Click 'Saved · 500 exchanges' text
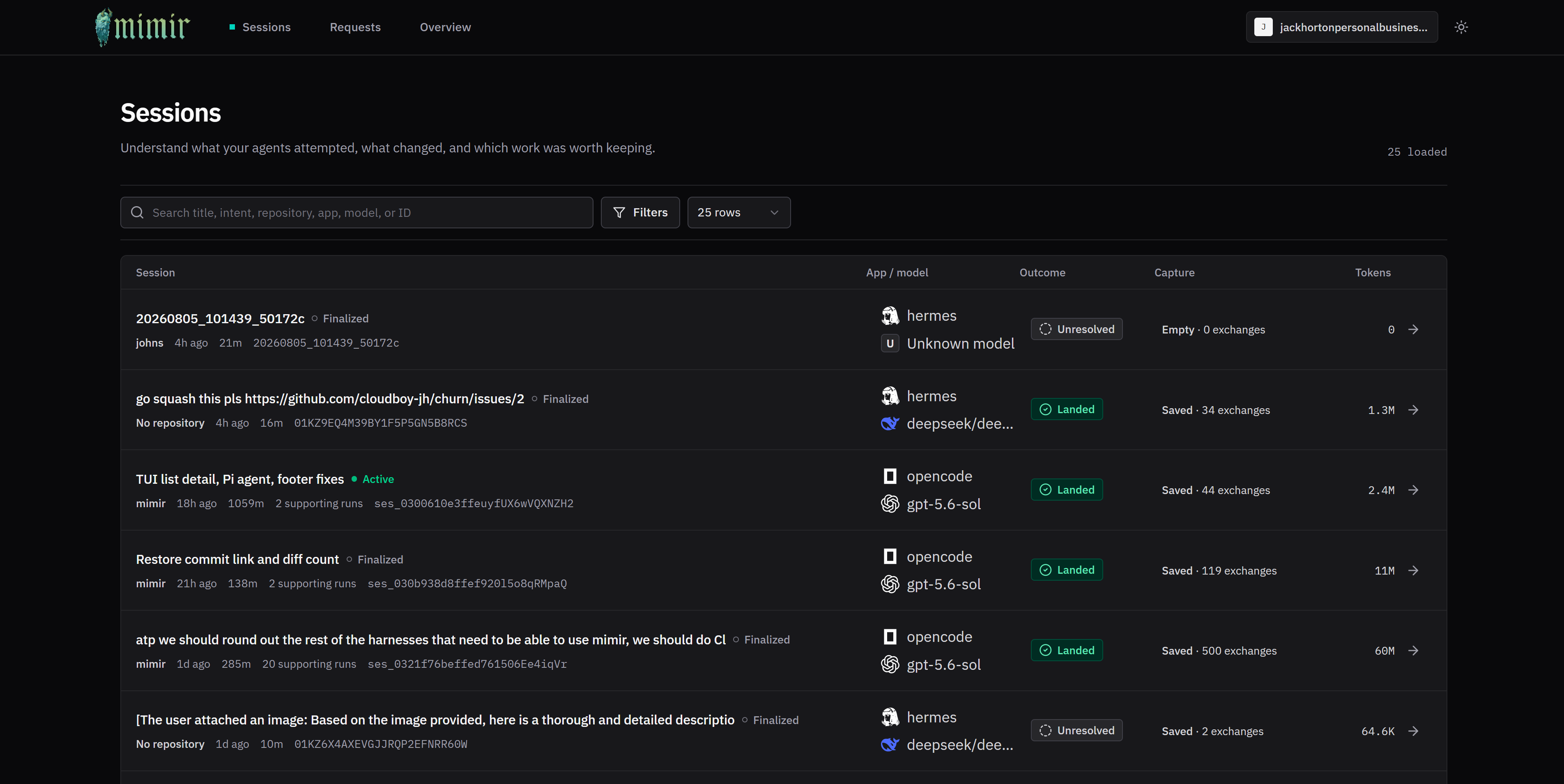 click(1219, 651)
